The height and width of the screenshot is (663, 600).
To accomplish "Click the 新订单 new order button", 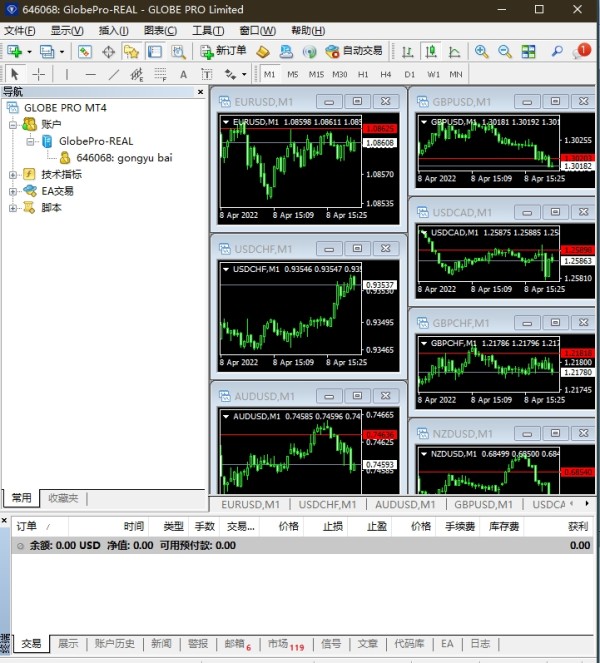I will click(x=223, y=51).
